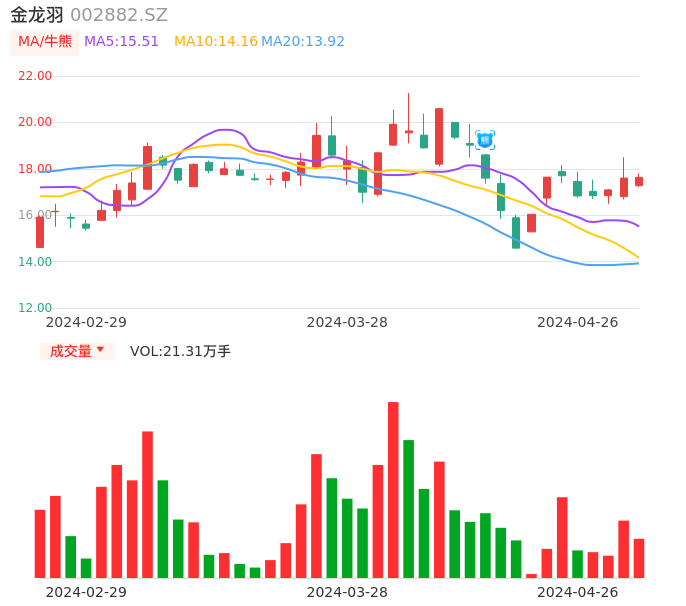Image resolution: width=686 pixels, height=606 pixels.
Task: Select the MA/牛熊 indicator button
Action: 45,42
